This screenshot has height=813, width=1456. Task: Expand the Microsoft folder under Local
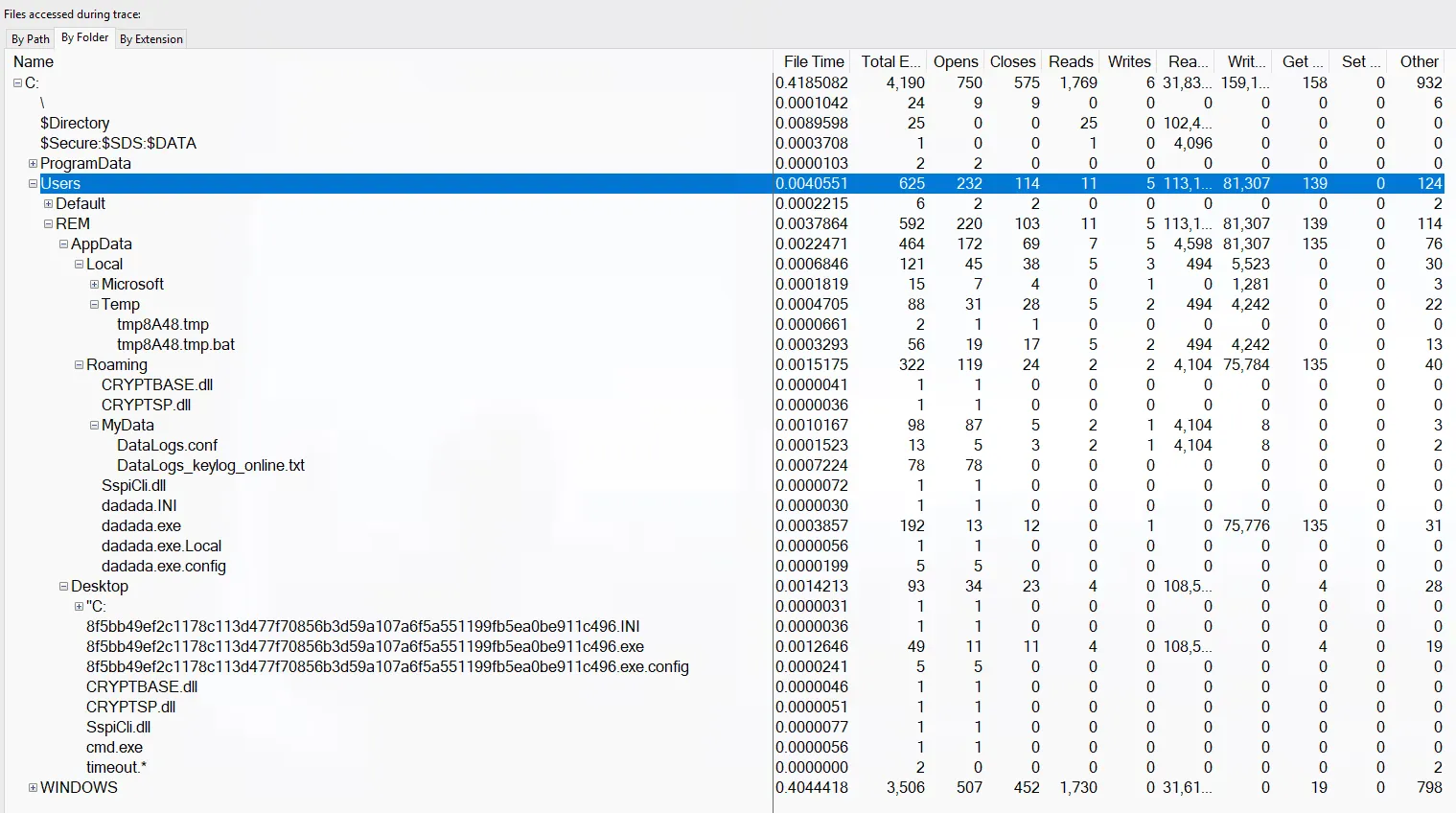94,285
